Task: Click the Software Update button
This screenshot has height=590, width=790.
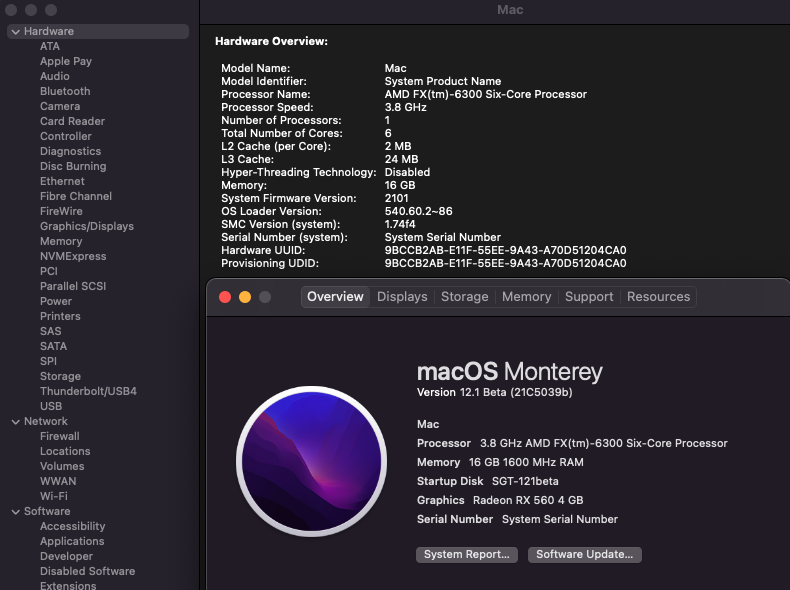Action: (x=585, y=554)
